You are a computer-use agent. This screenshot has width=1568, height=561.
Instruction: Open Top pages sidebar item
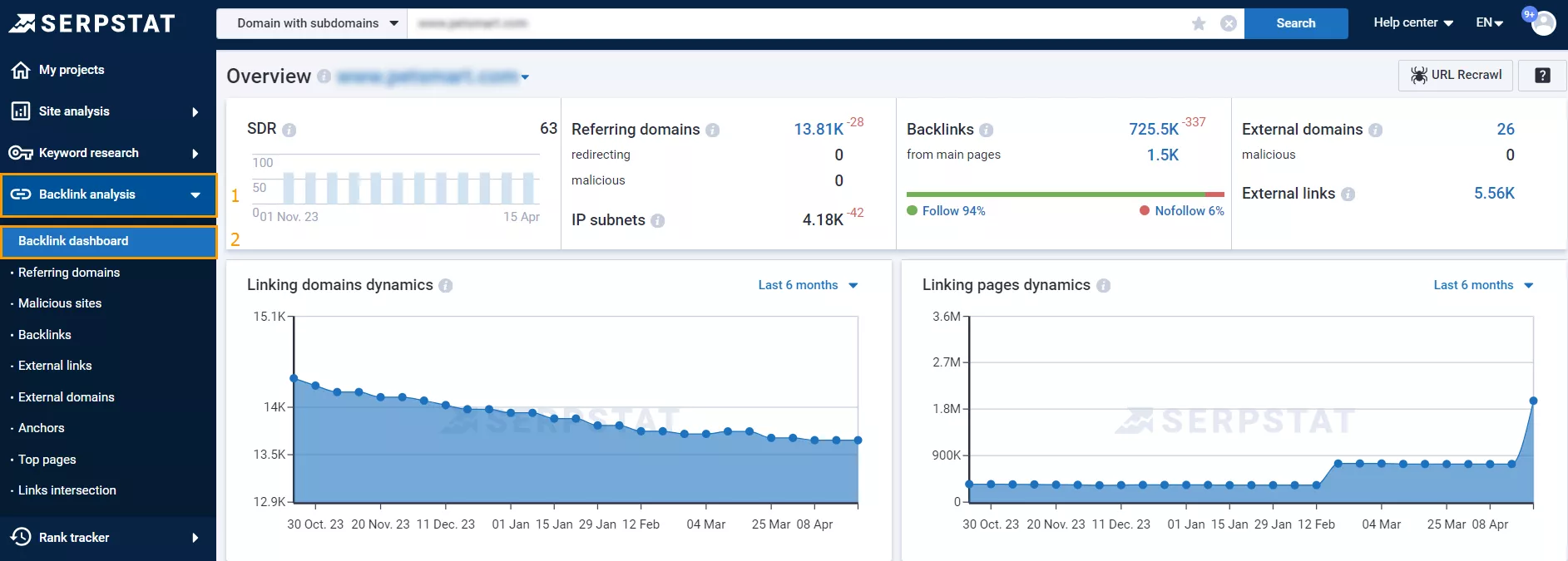coord(47,460)
